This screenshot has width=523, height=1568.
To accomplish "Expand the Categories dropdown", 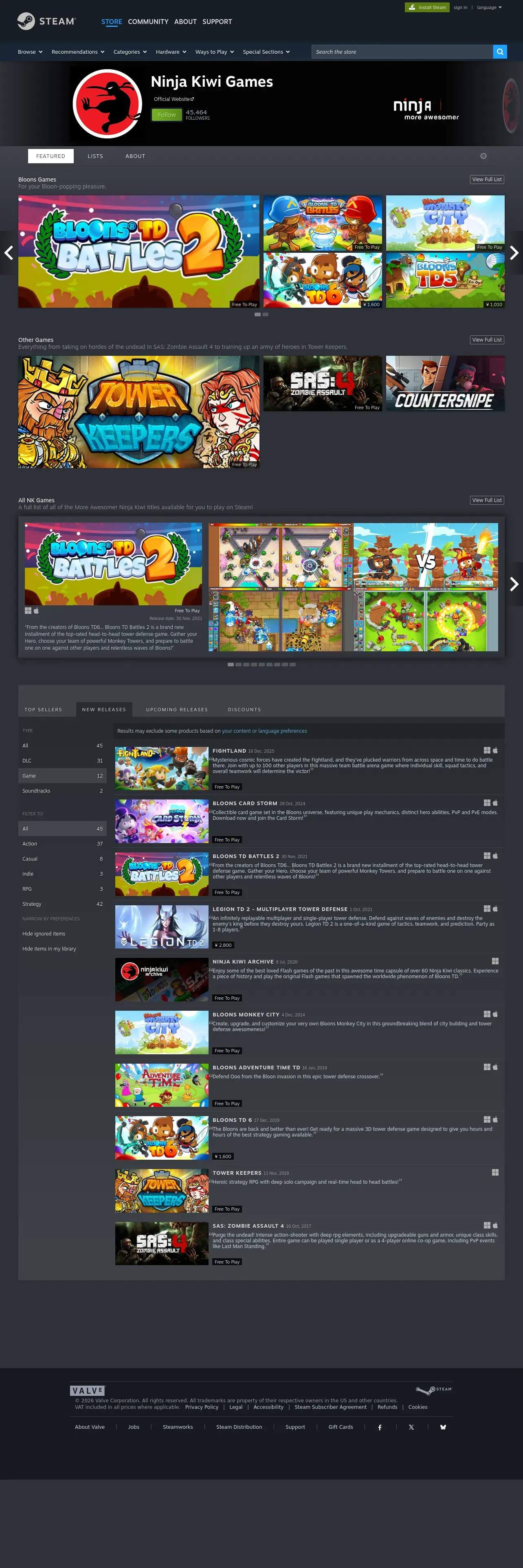I will [x=130, y=53].
